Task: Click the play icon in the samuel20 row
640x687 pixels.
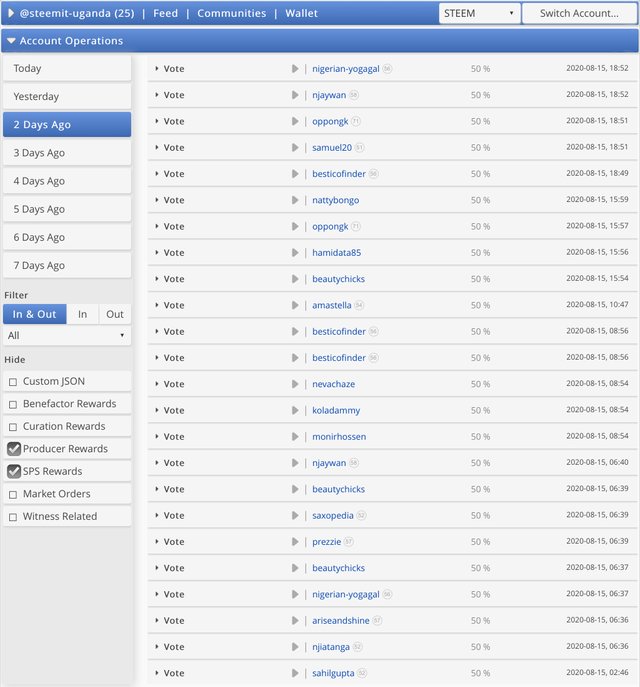Action: pyautogui.click(x=295, y=148)
